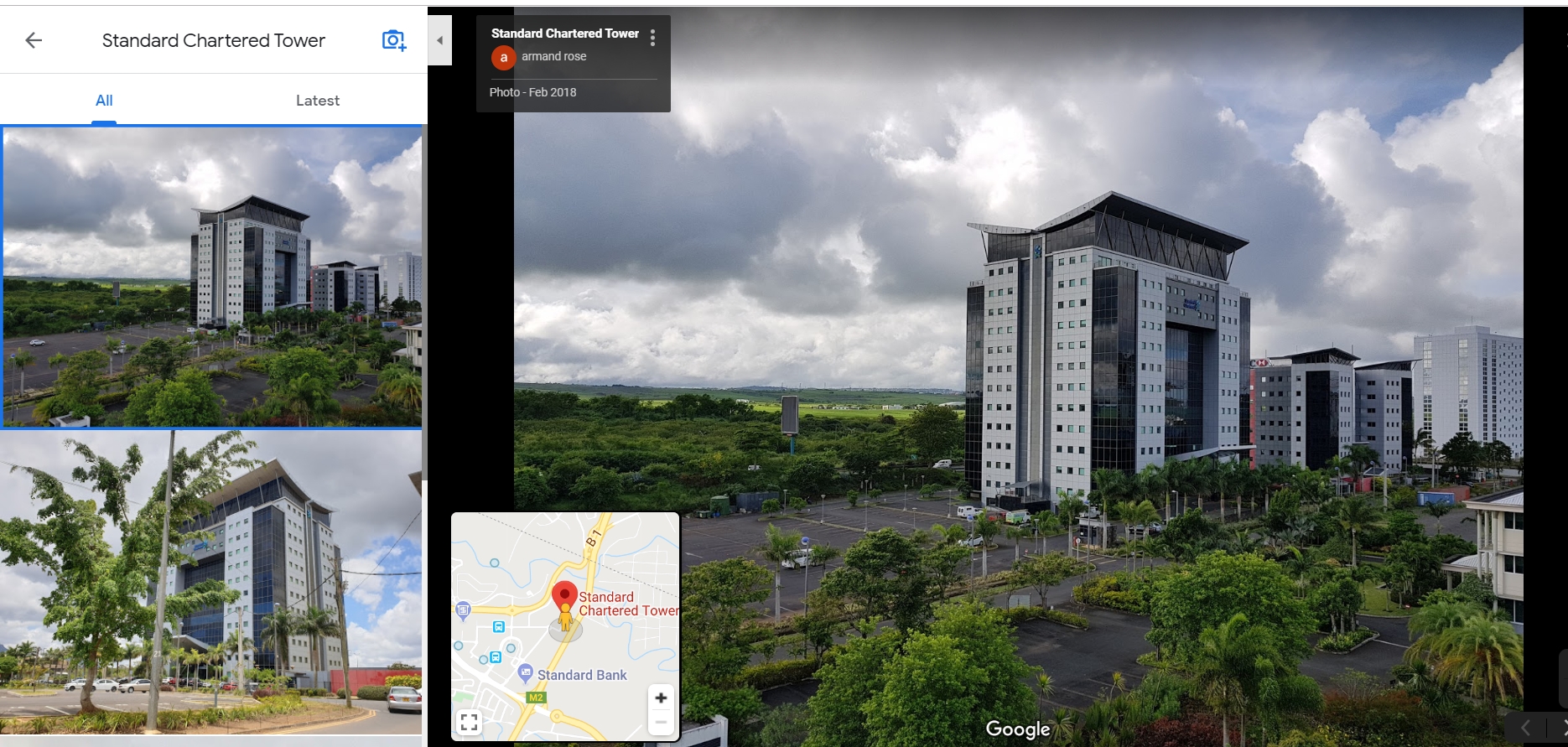
Task: Select the second street-level tower thumbnail
Action: coord(210,582)
